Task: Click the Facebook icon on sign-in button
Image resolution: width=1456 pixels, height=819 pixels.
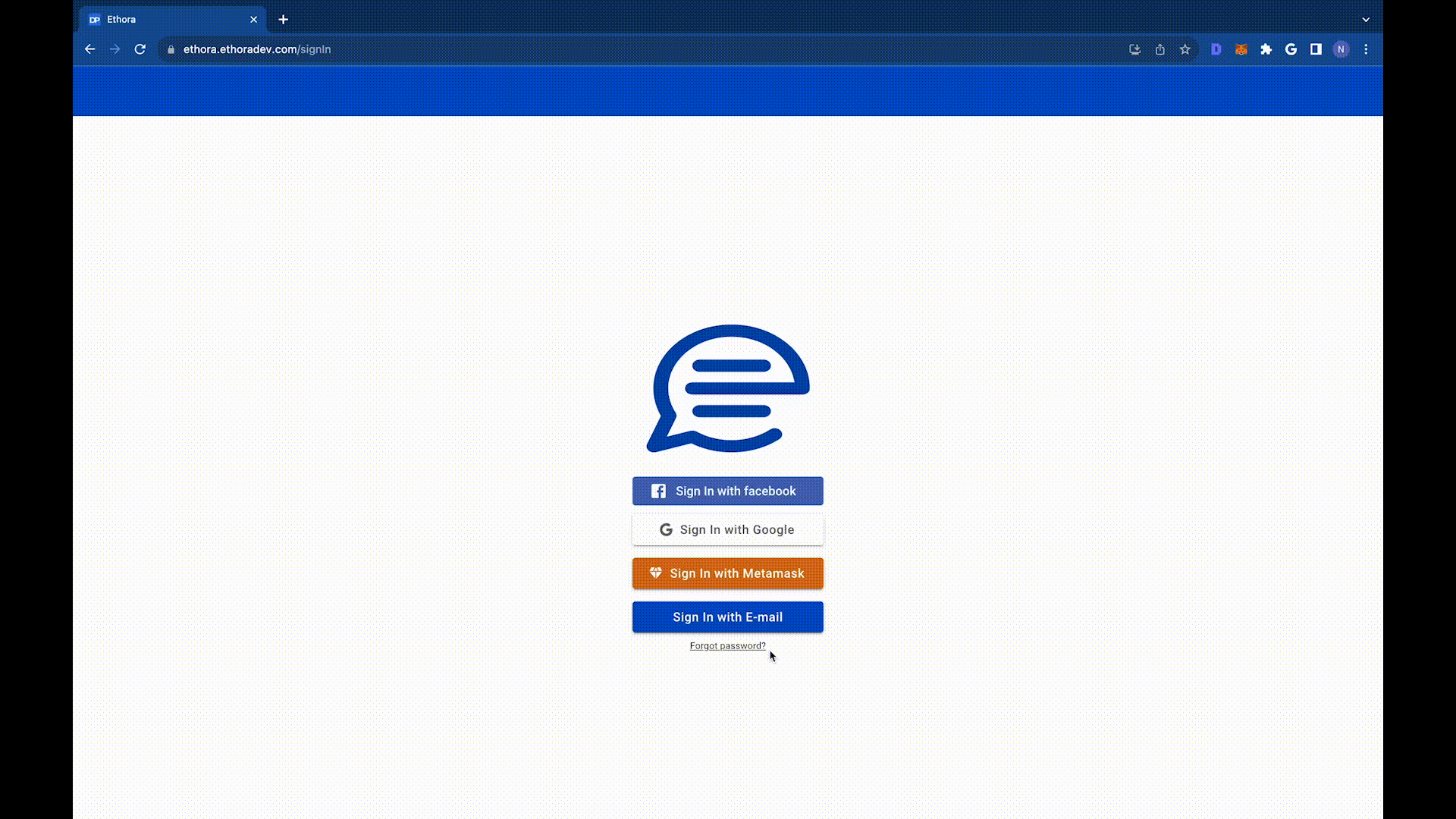Action: pyautogui.click(x=658, y=490)
